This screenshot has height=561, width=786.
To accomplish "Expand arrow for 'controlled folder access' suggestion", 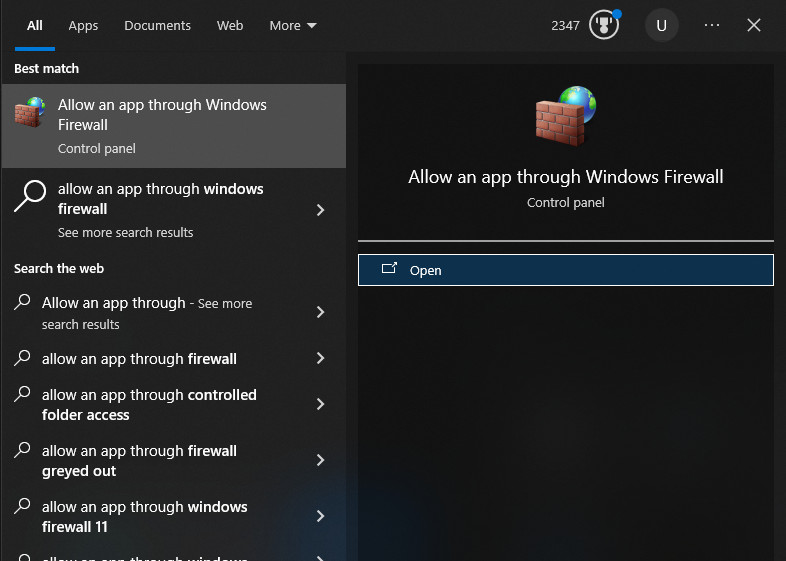I will [x=320, y=404].
